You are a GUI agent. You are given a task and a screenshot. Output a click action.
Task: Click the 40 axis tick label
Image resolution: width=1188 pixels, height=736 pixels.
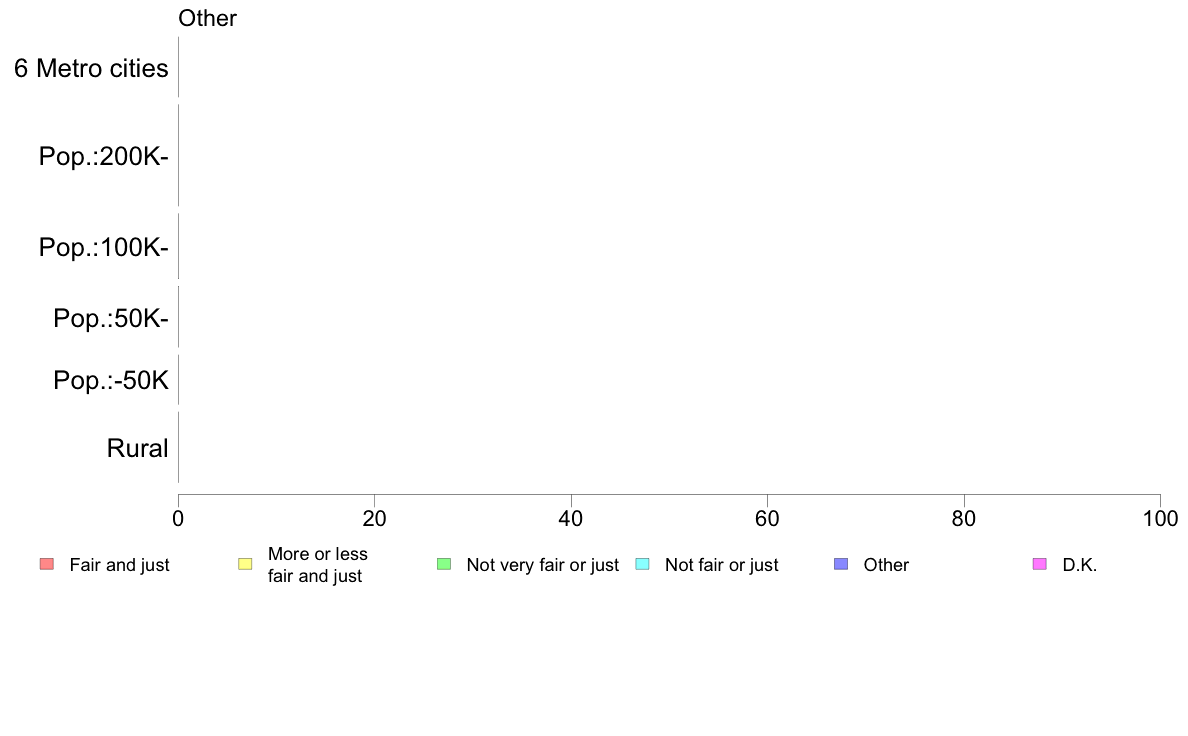[571, 518]
